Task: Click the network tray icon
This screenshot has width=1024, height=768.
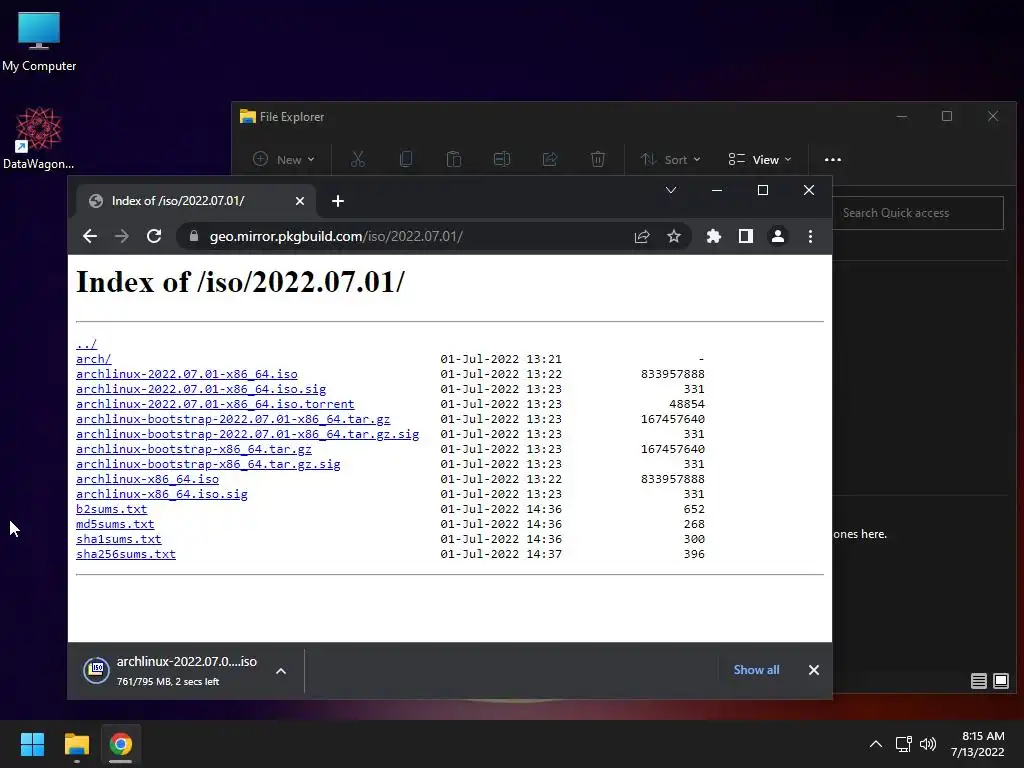Action: click(904, 744)
